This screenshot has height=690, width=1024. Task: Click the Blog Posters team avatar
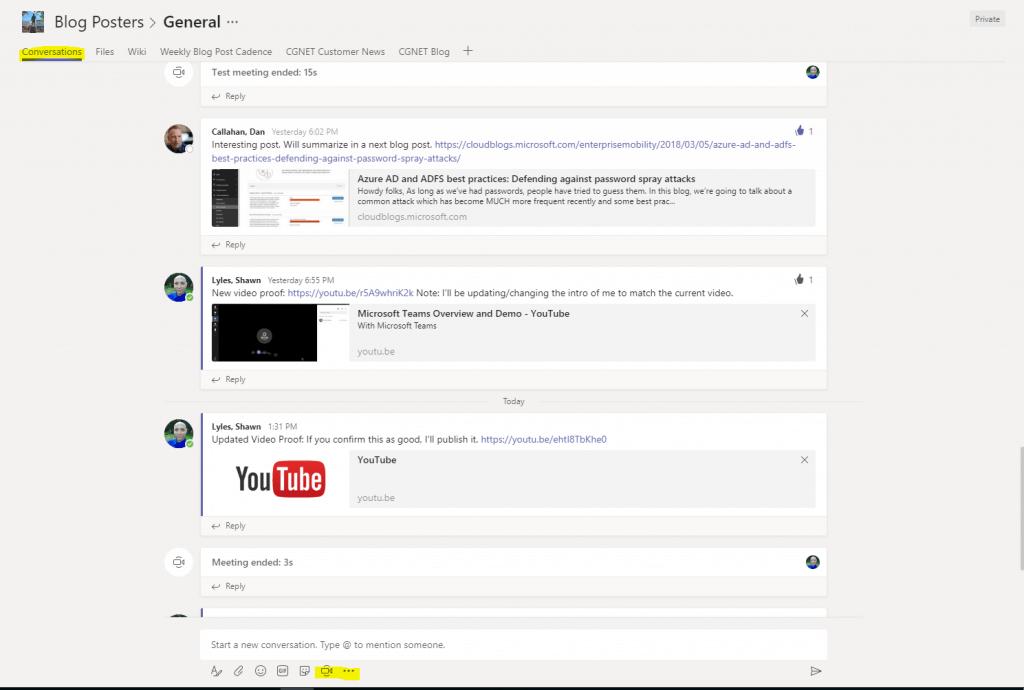tap(33, 22)
